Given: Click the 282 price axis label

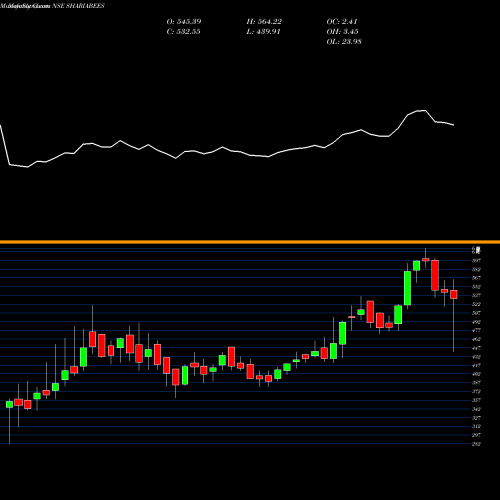Looking at the screenshot, I should (x=476, y=444).
